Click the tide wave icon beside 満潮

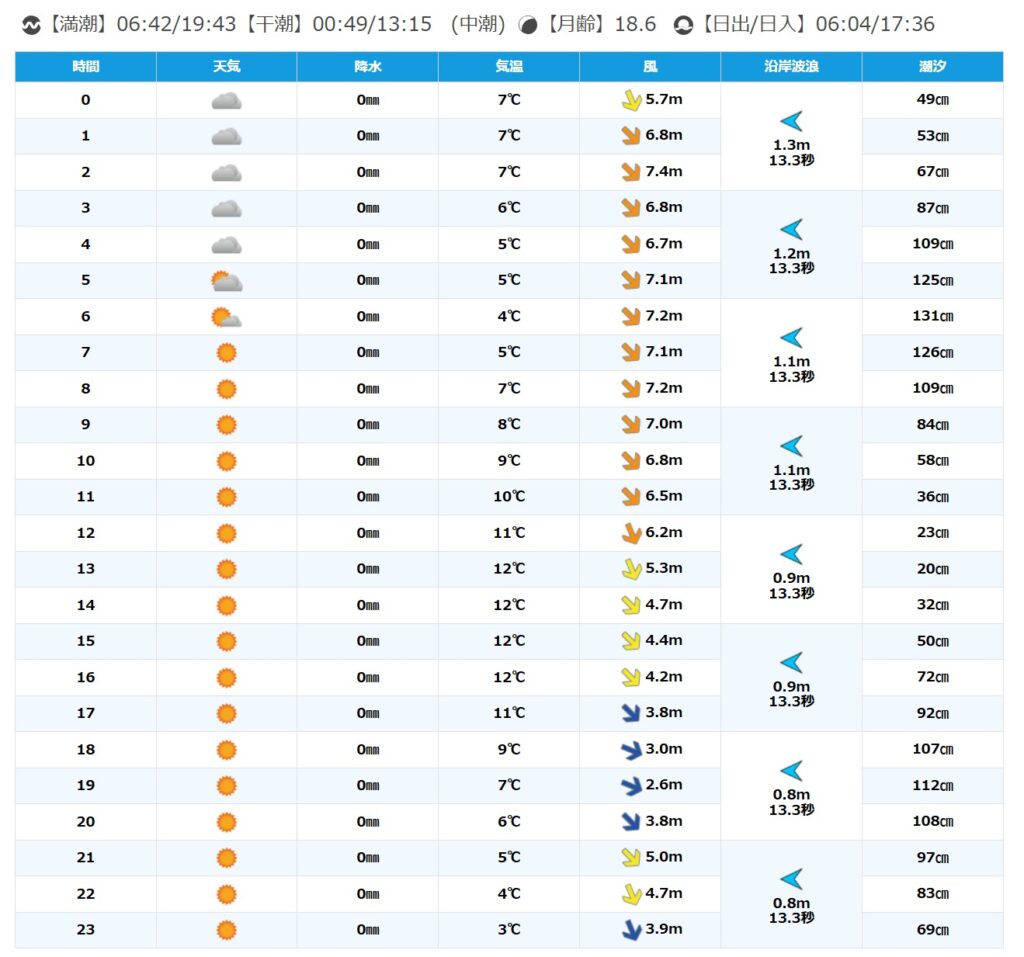click(x=31, y=25)
